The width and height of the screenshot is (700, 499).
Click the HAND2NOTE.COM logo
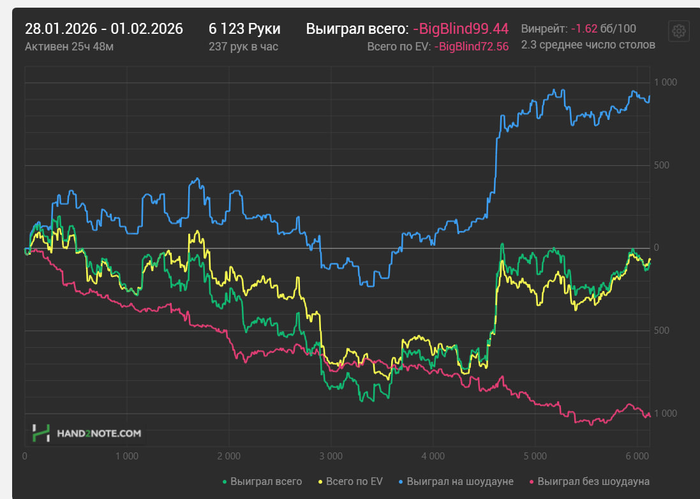pos(87,433)
